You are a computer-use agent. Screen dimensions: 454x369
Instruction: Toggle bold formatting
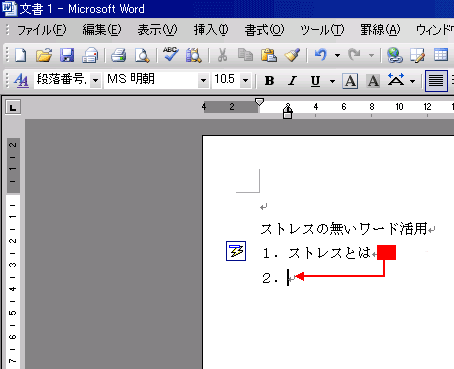[269, 80]
